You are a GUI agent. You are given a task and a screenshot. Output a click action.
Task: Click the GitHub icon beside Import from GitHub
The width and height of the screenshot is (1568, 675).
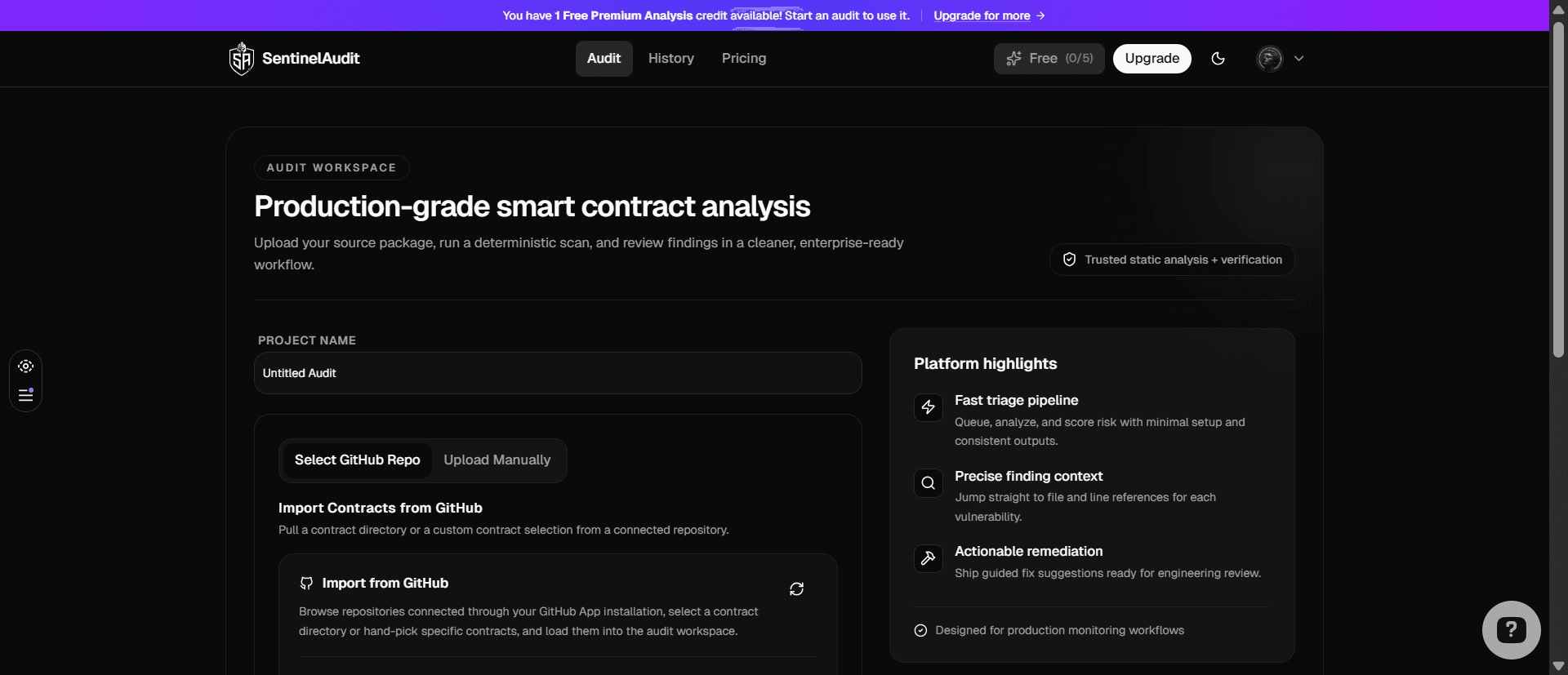[306, 583]
